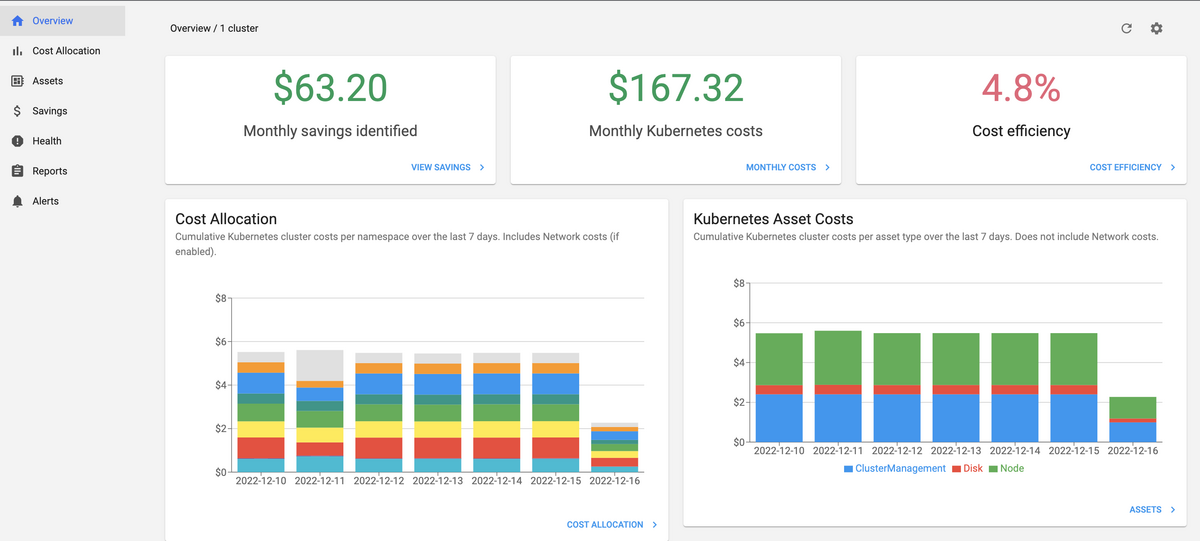Open settings via gear icon
The width and height of the screenshot is (1200, 541).
[x=1156, y=28]
